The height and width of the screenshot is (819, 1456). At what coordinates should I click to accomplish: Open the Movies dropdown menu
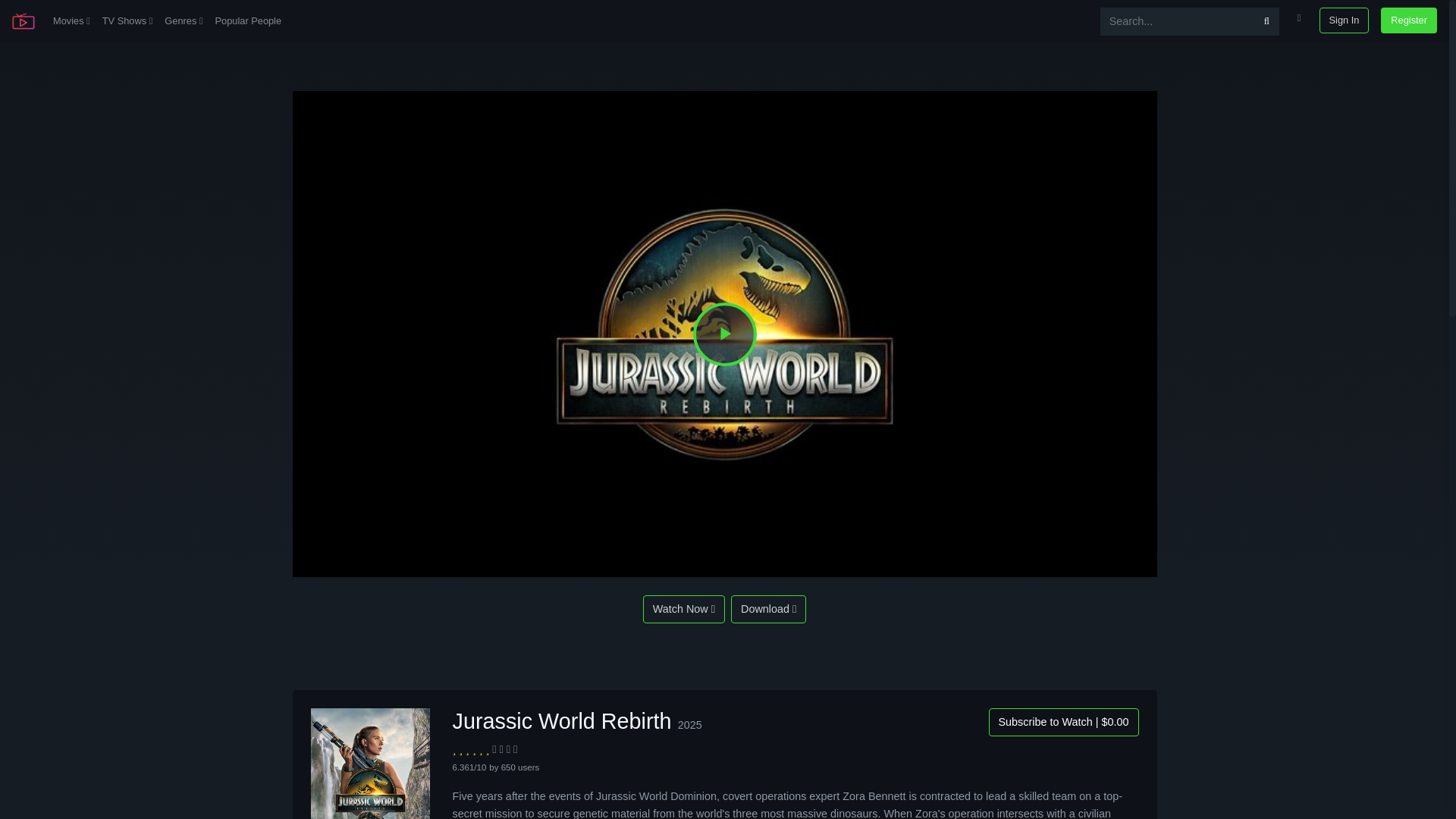71,21
